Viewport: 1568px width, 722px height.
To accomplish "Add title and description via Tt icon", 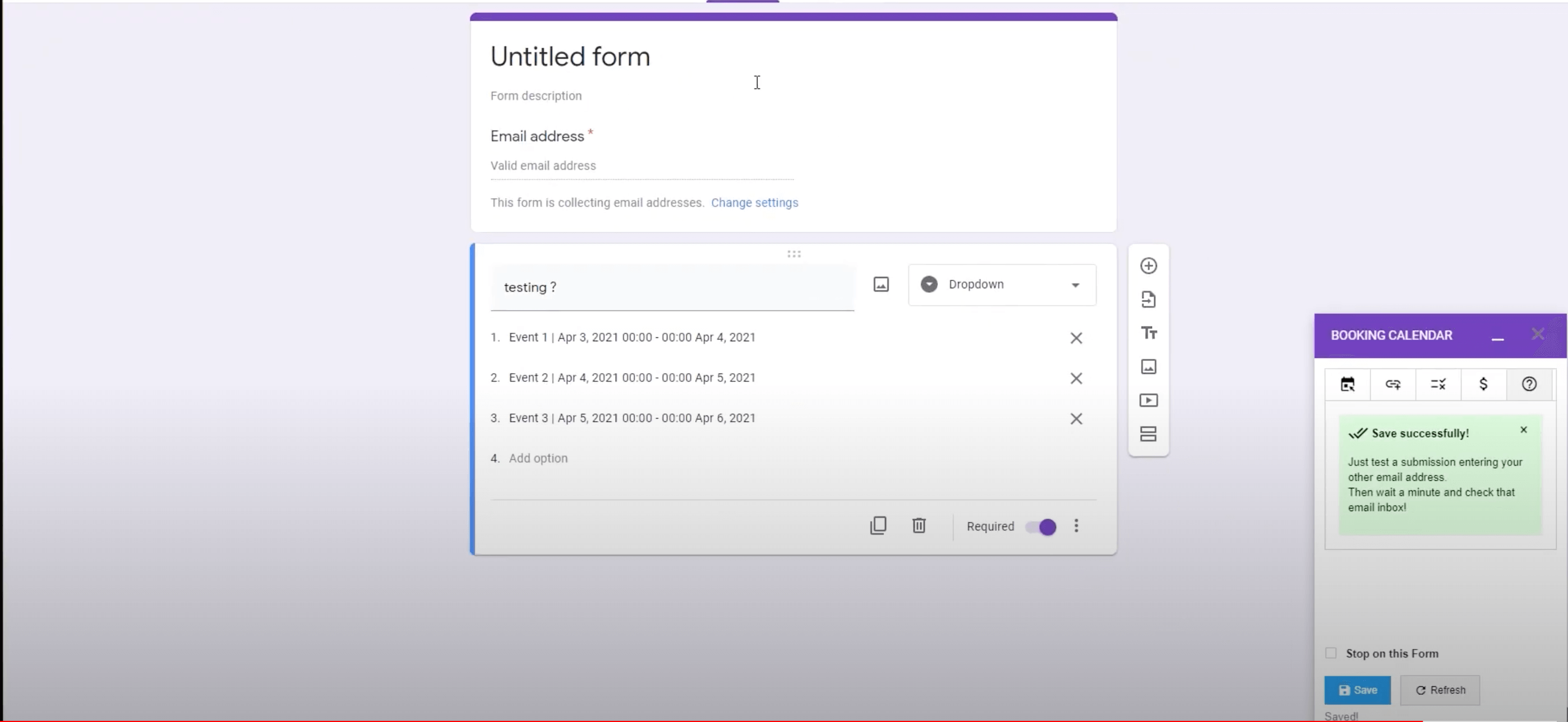I will (1148, 333).
